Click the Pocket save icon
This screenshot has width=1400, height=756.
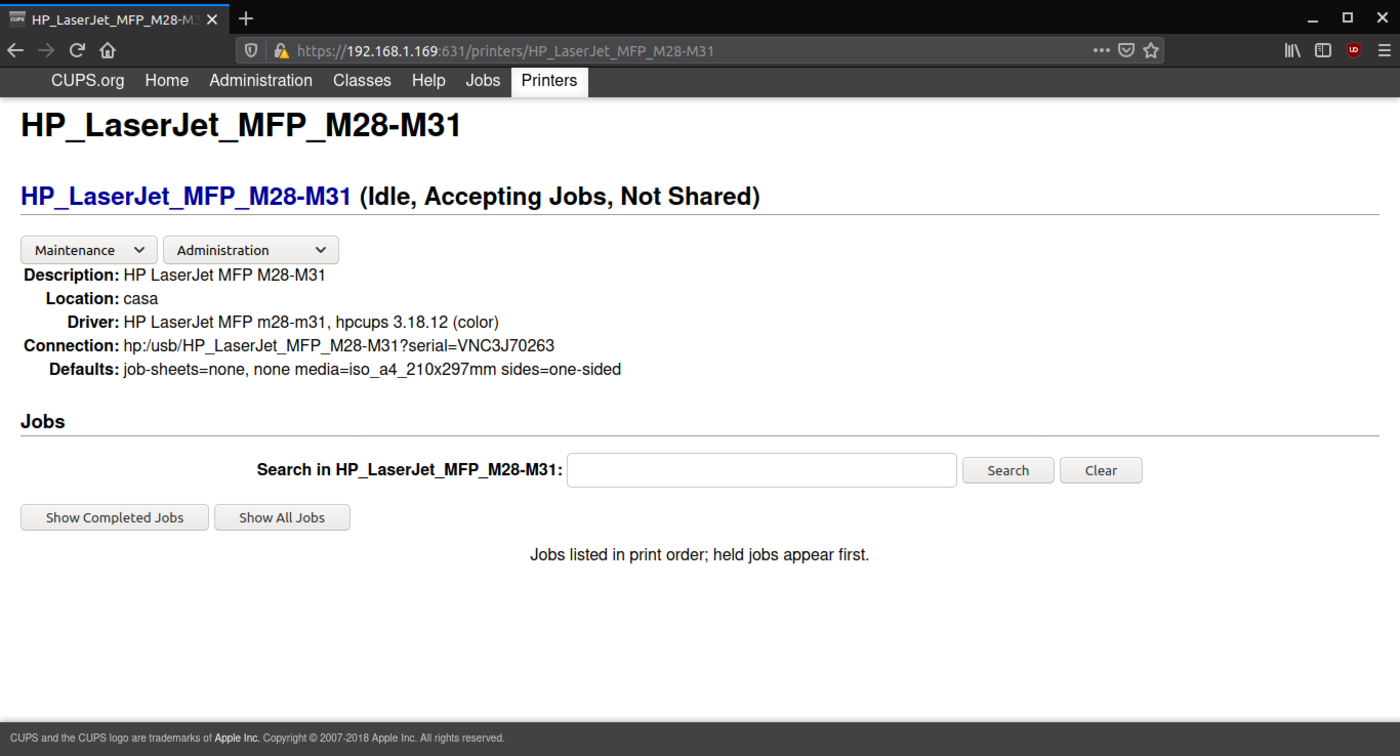point(1126,50)
